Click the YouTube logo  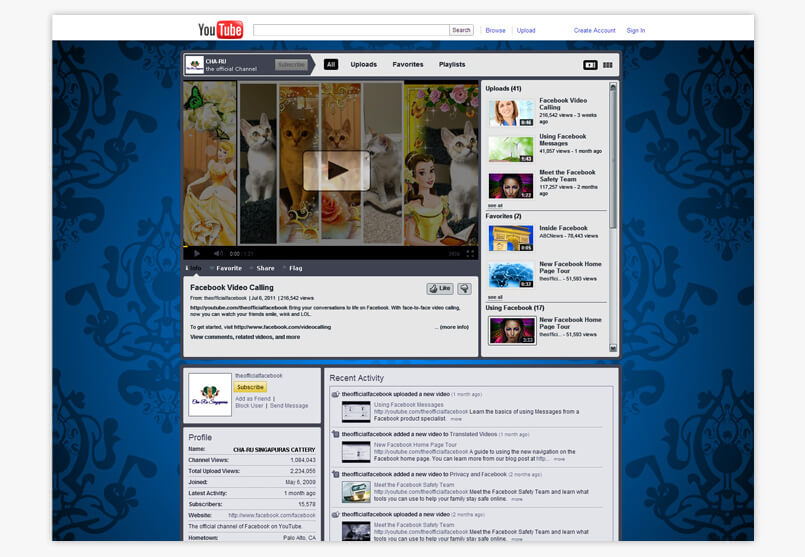pos(220,30)
